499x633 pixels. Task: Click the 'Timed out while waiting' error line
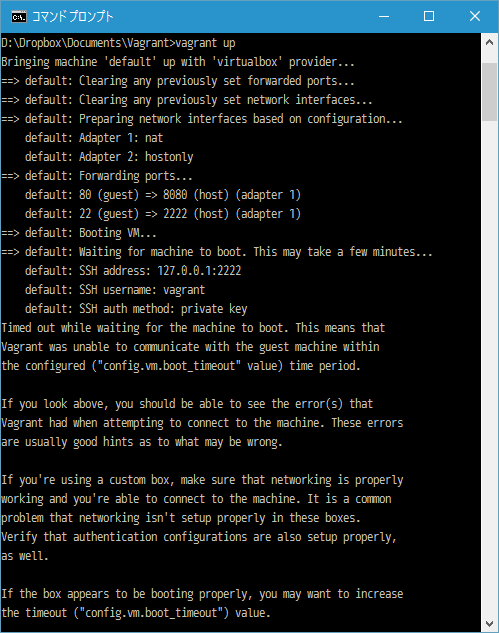tap(193, 328)
